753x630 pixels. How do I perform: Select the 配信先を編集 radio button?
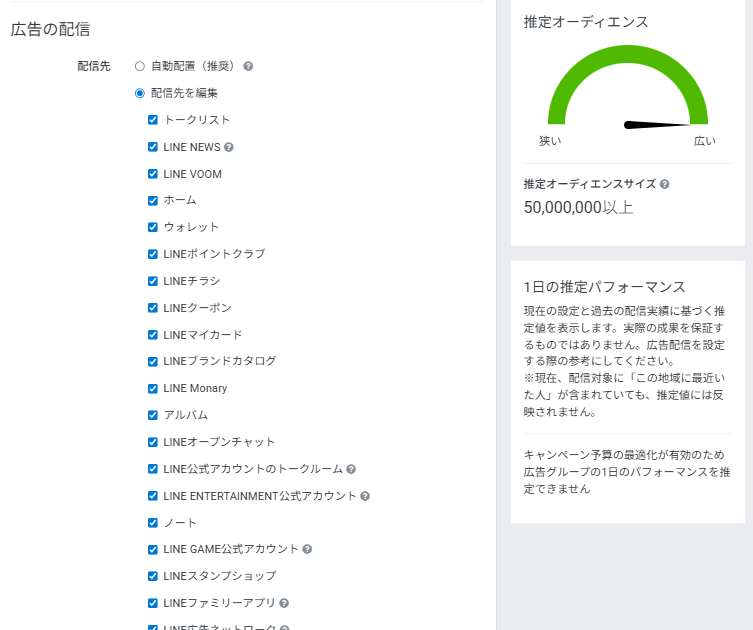click(x=140, y=93)
